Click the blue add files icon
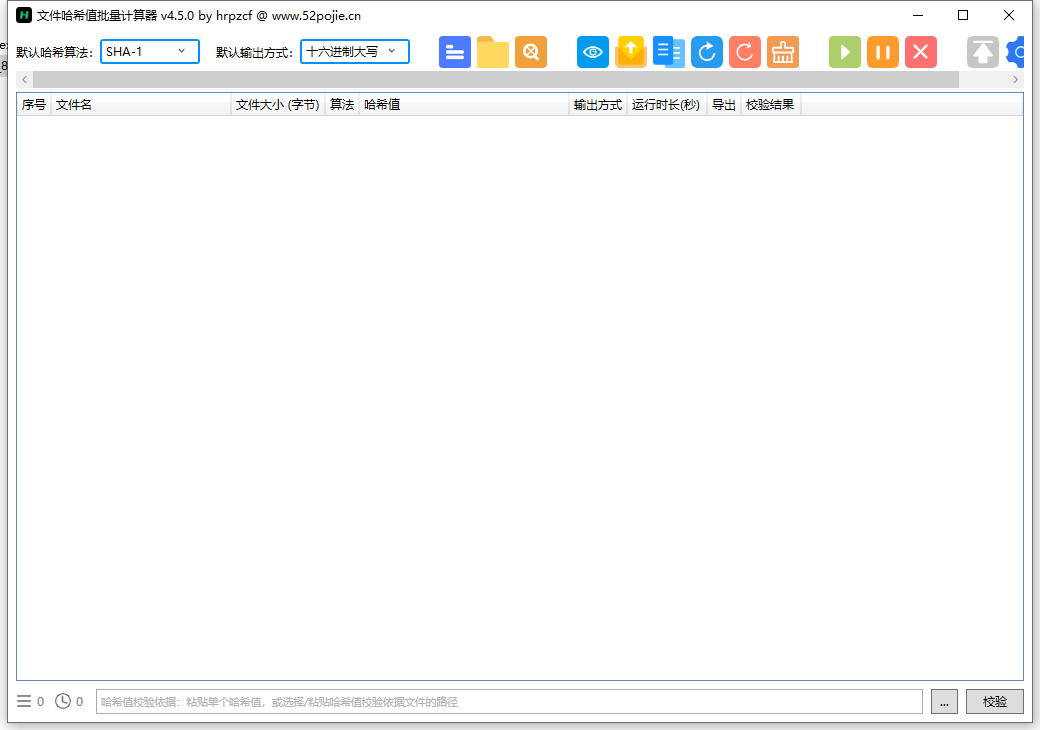The height and width of the screenshot is (730, 1040). [454, 52]
